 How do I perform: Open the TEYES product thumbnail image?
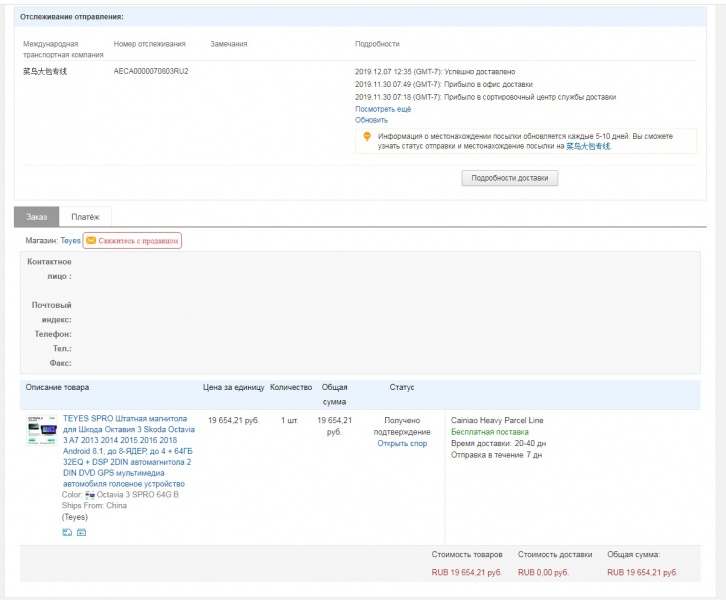coord(42,428)
